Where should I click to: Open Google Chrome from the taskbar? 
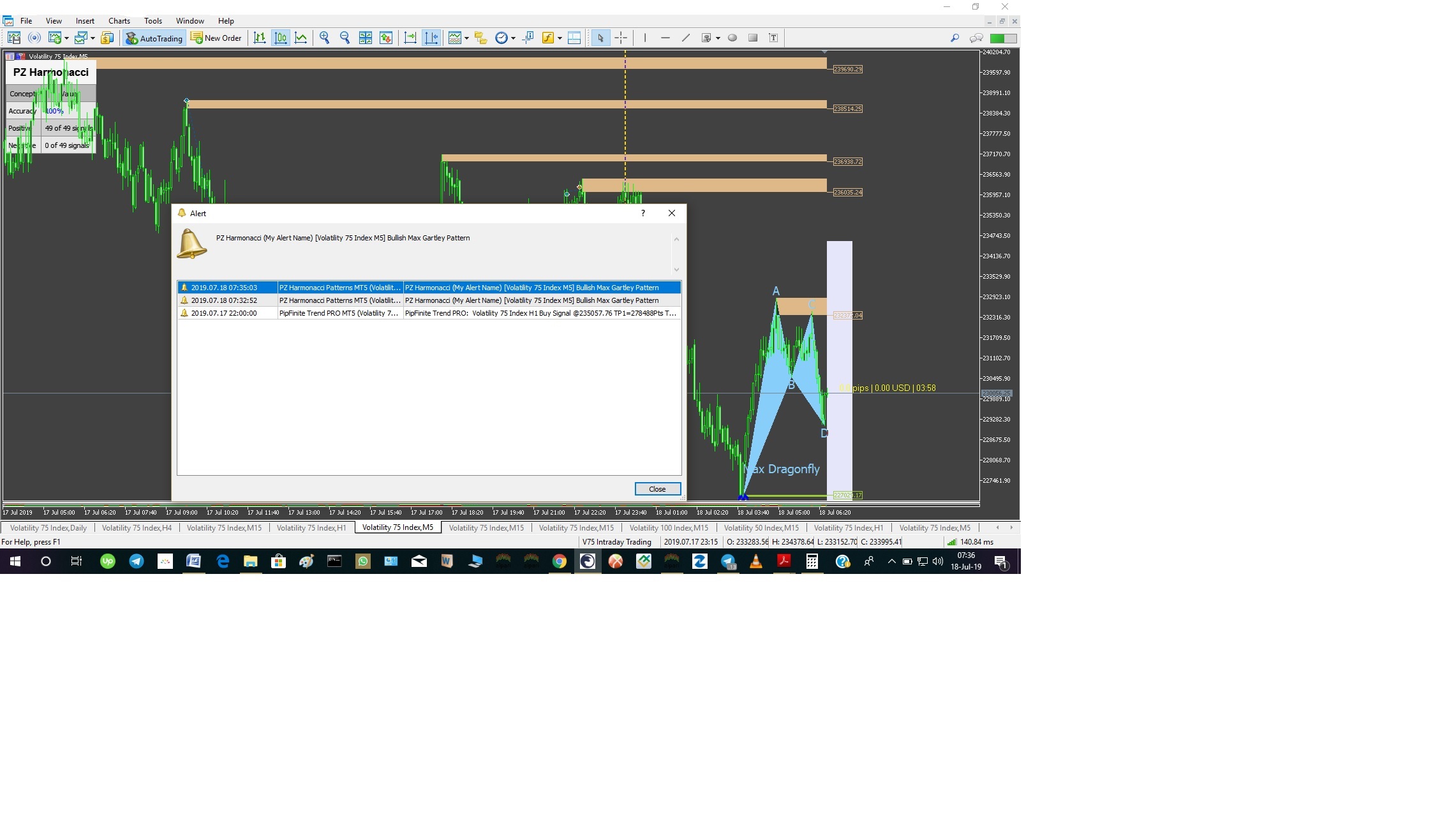point(560,562)
